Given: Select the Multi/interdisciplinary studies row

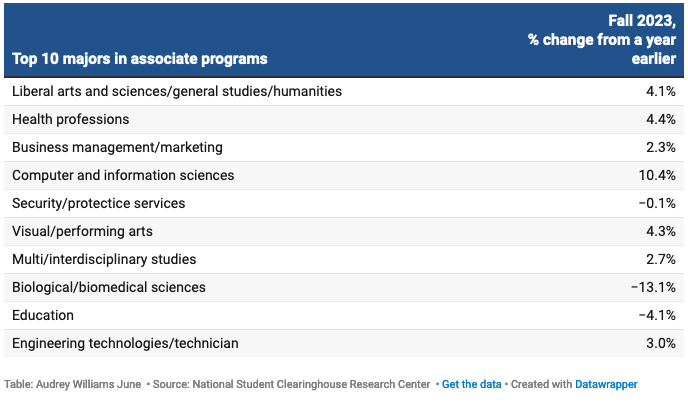Looking at the screenshot, I should [104, 259].
